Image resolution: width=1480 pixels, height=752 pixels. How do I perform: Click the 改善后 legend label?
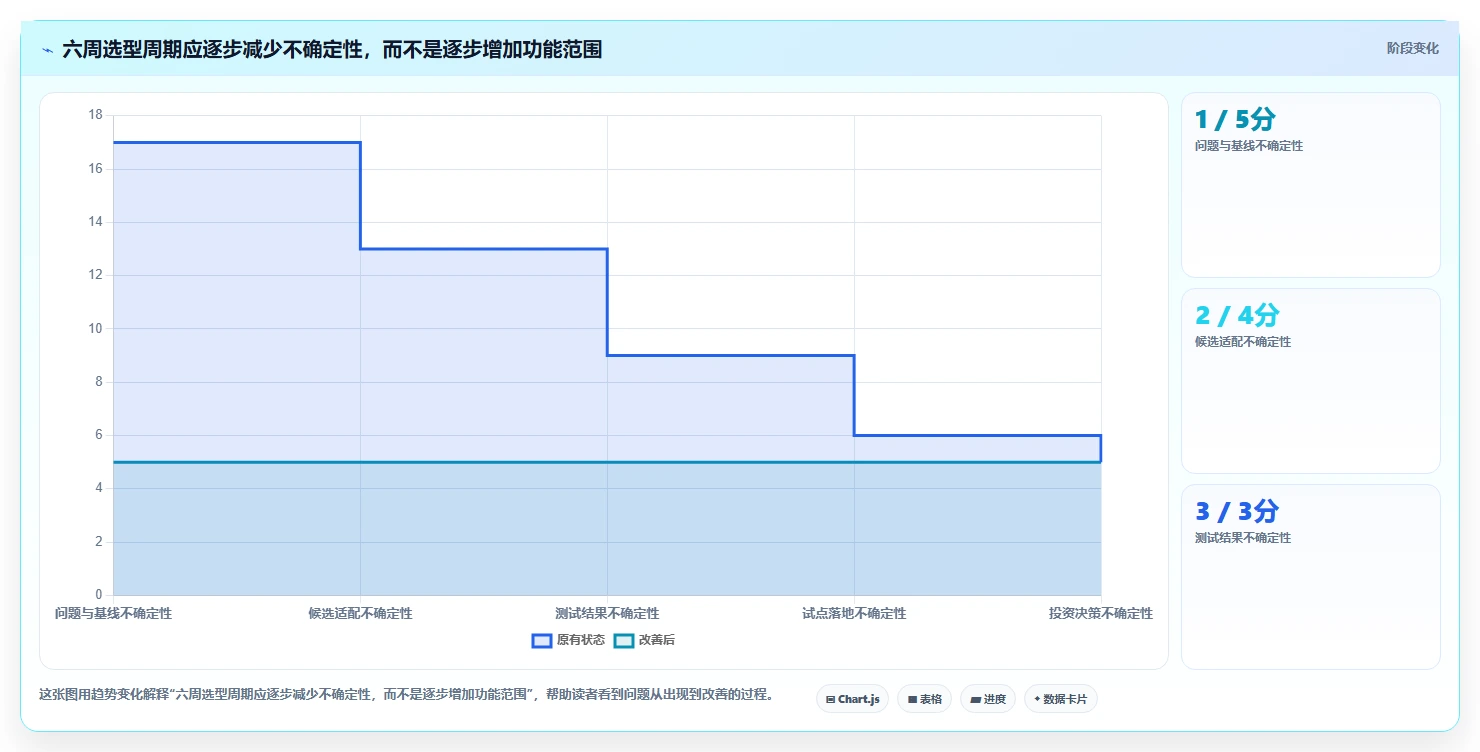(x=657, y=640)
